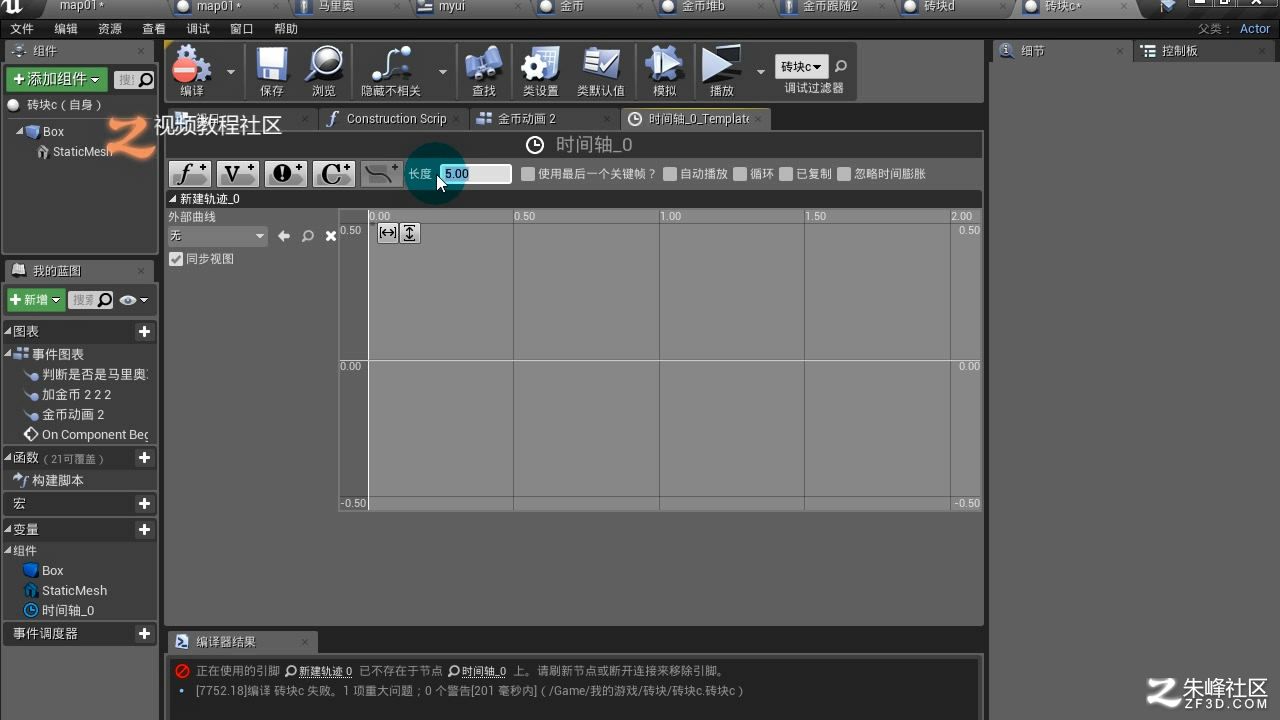Click the use selected asset arrow icon
Viewport: 1280px width, 720px height.
284,236
